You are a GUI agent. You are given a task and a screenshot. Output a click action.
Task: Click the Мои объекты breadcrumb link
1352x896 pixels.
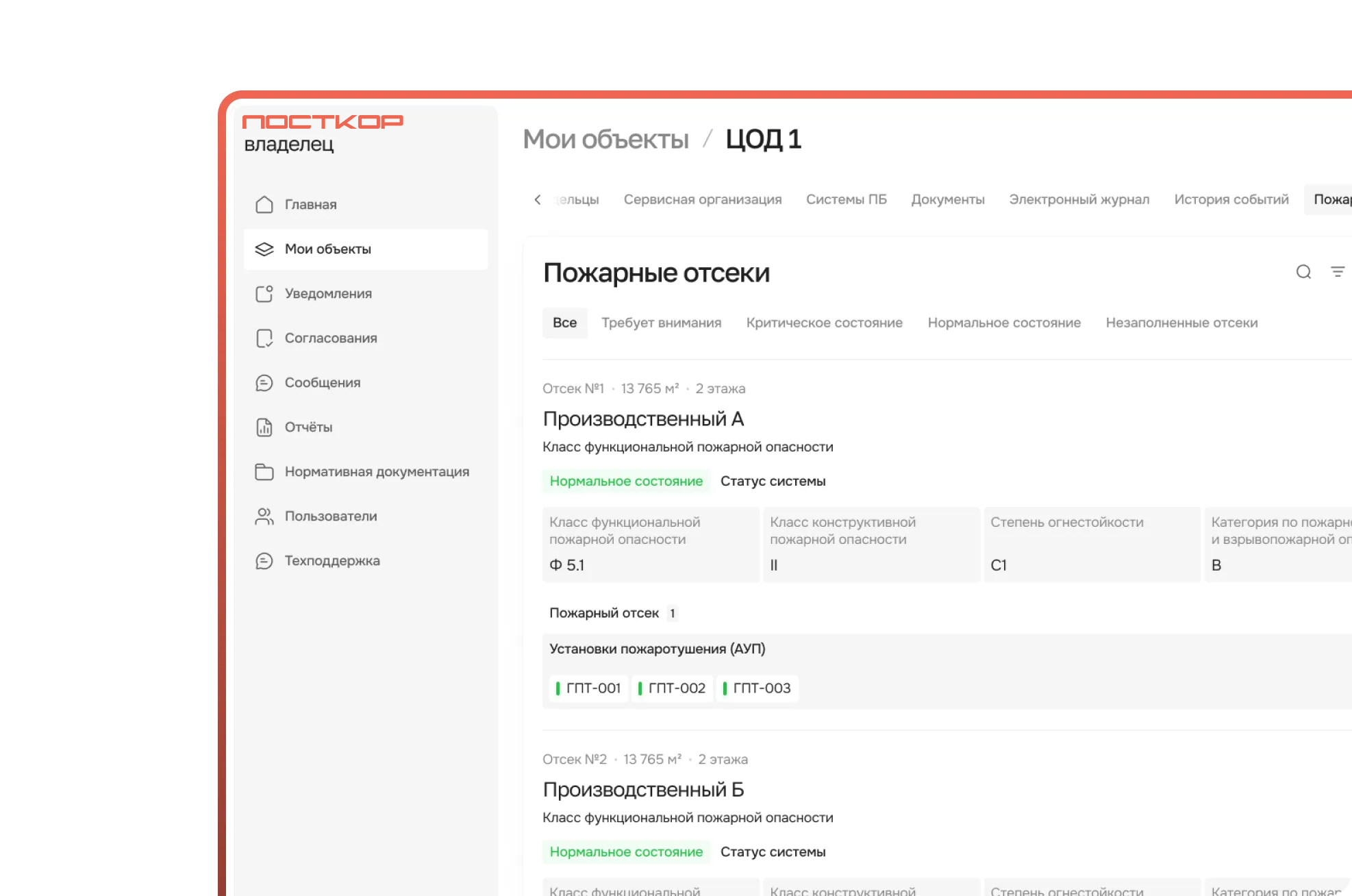[605, 139]
